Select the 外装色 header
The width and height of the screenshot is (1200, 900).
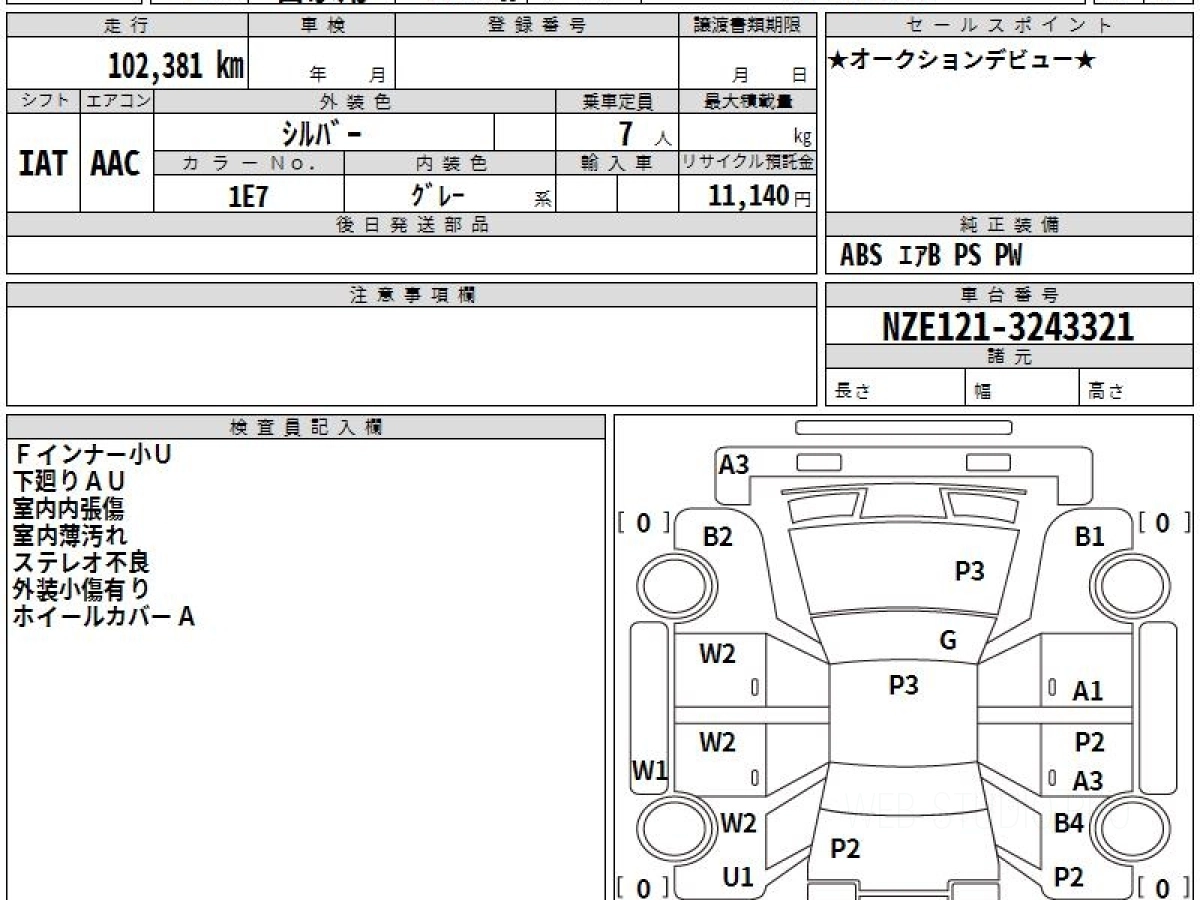(x=355, y=101)
